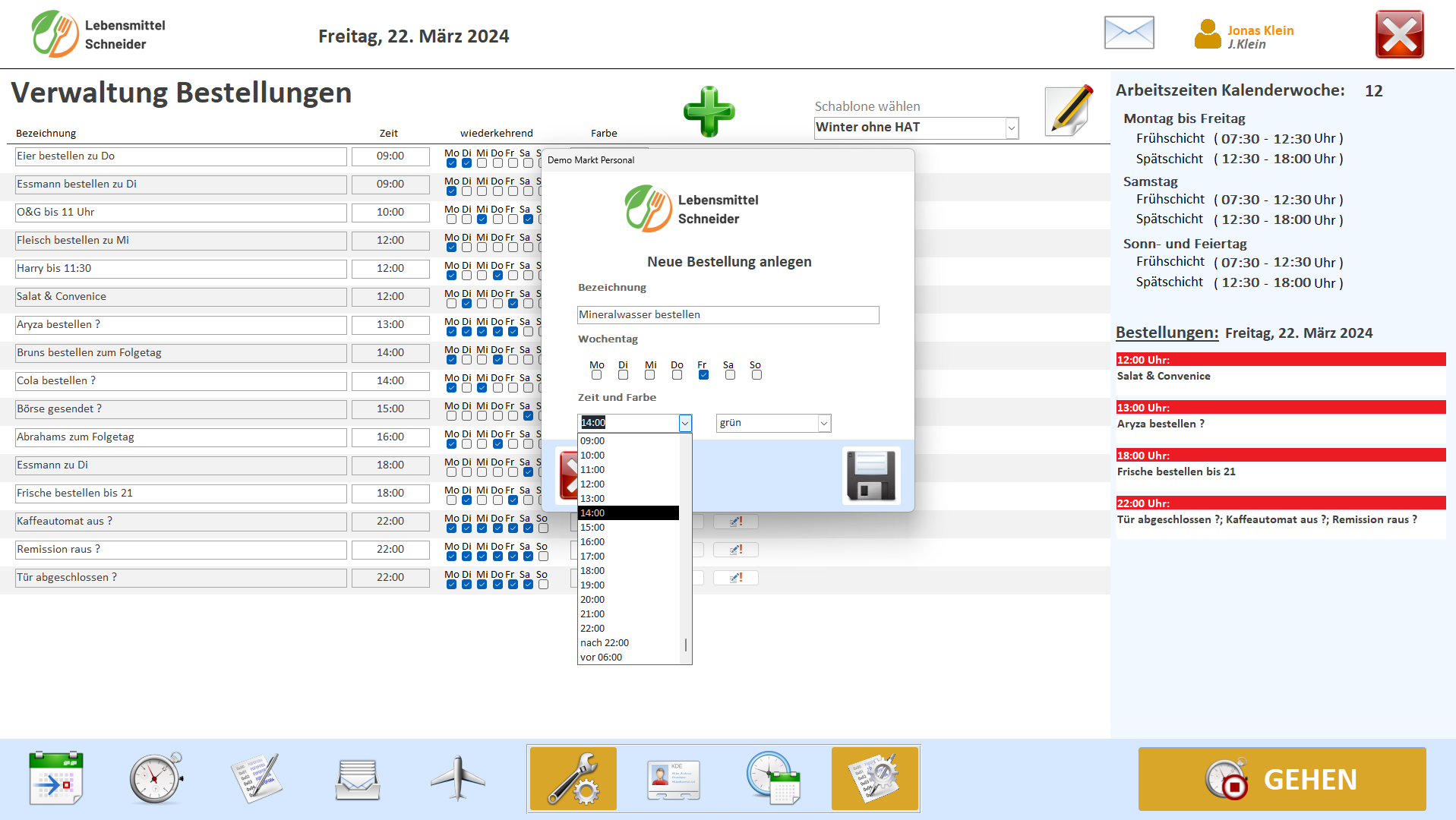Screen dimensions: 1456x820
Task: Open the grün color dropdown
Action: tap(823, 424)
